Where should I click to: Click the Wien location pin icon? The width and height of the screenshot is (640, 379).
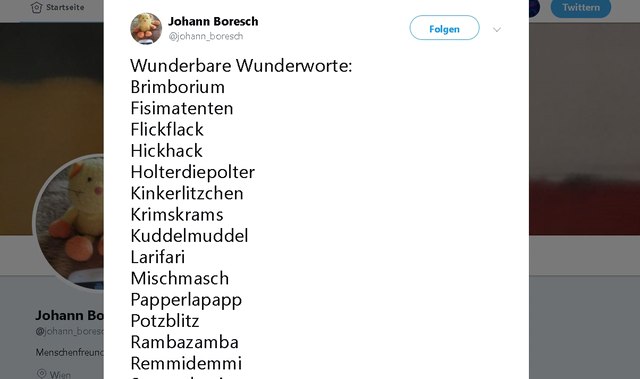point(41,373)
